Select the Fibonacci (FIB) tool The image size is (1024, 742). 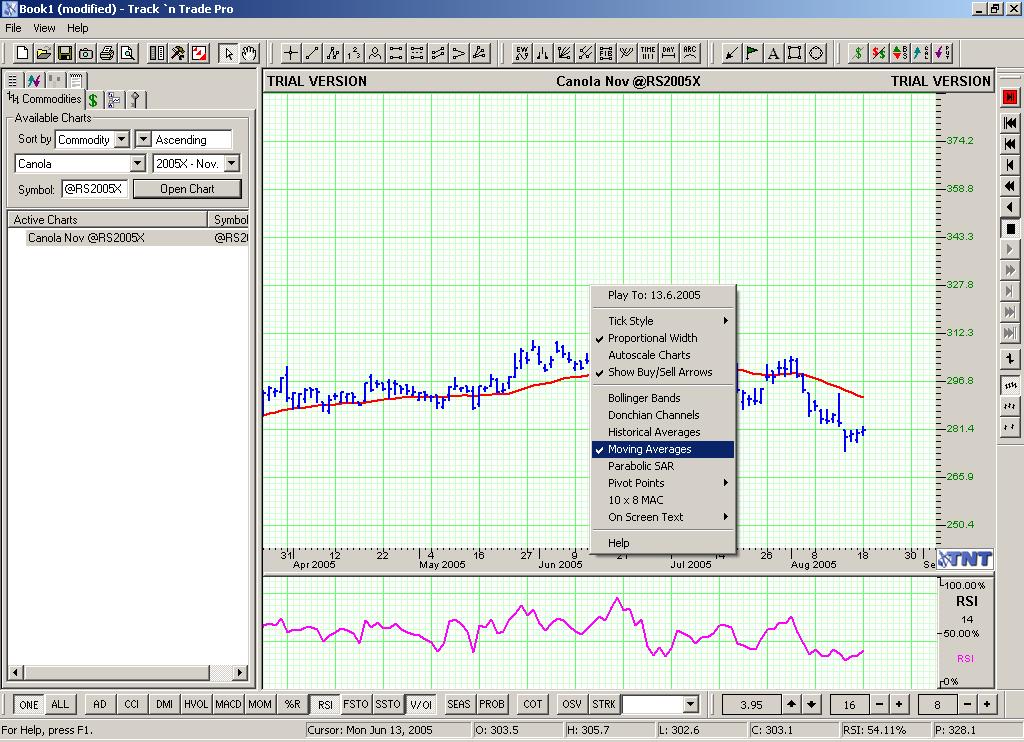point(606,53)
